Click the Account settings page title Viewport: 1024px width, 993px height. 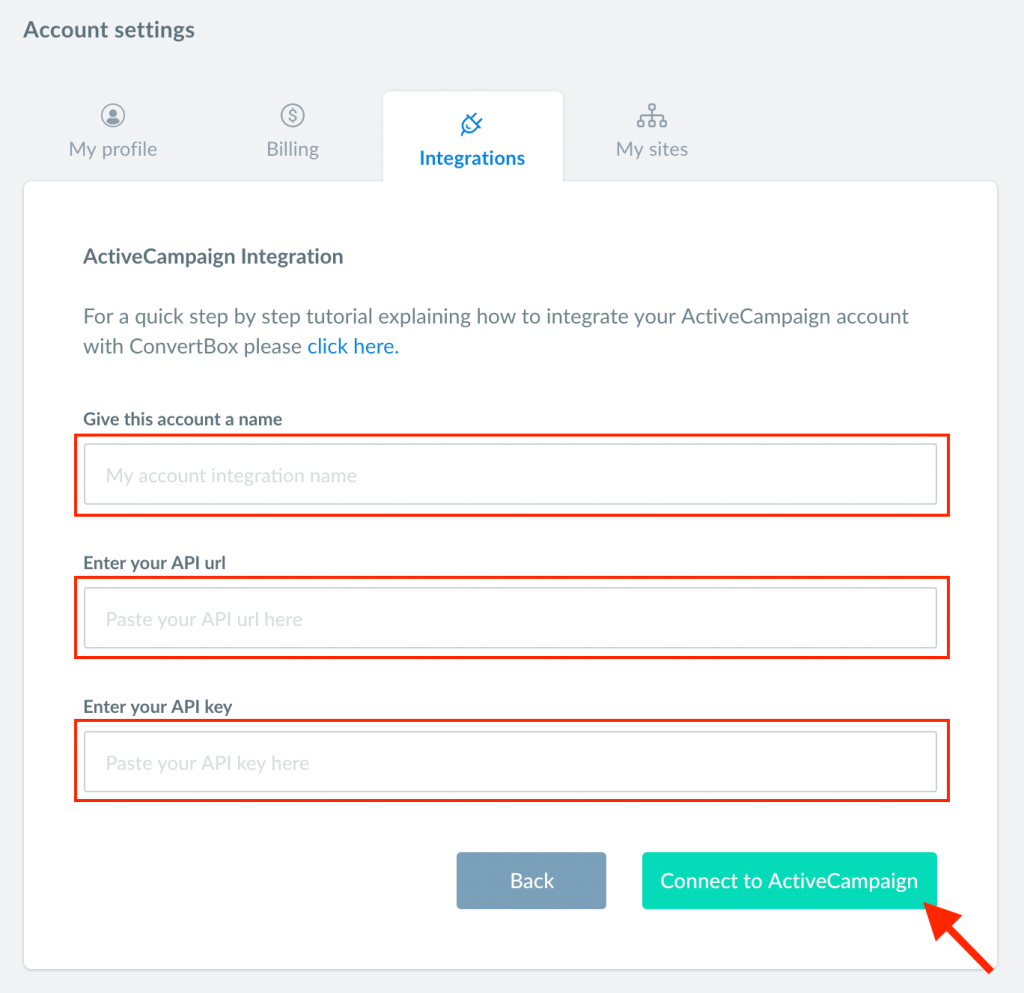[109, 30]
